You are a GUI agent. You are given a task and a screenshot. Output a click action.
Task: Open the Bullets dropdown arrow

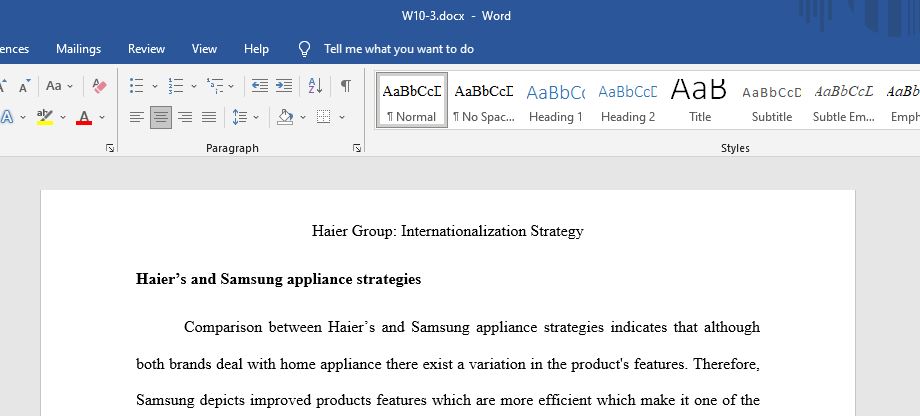pos(155,86)
